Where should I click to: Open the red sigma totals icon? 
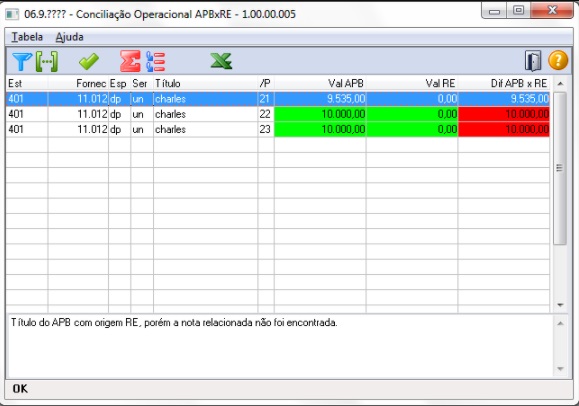130,61
